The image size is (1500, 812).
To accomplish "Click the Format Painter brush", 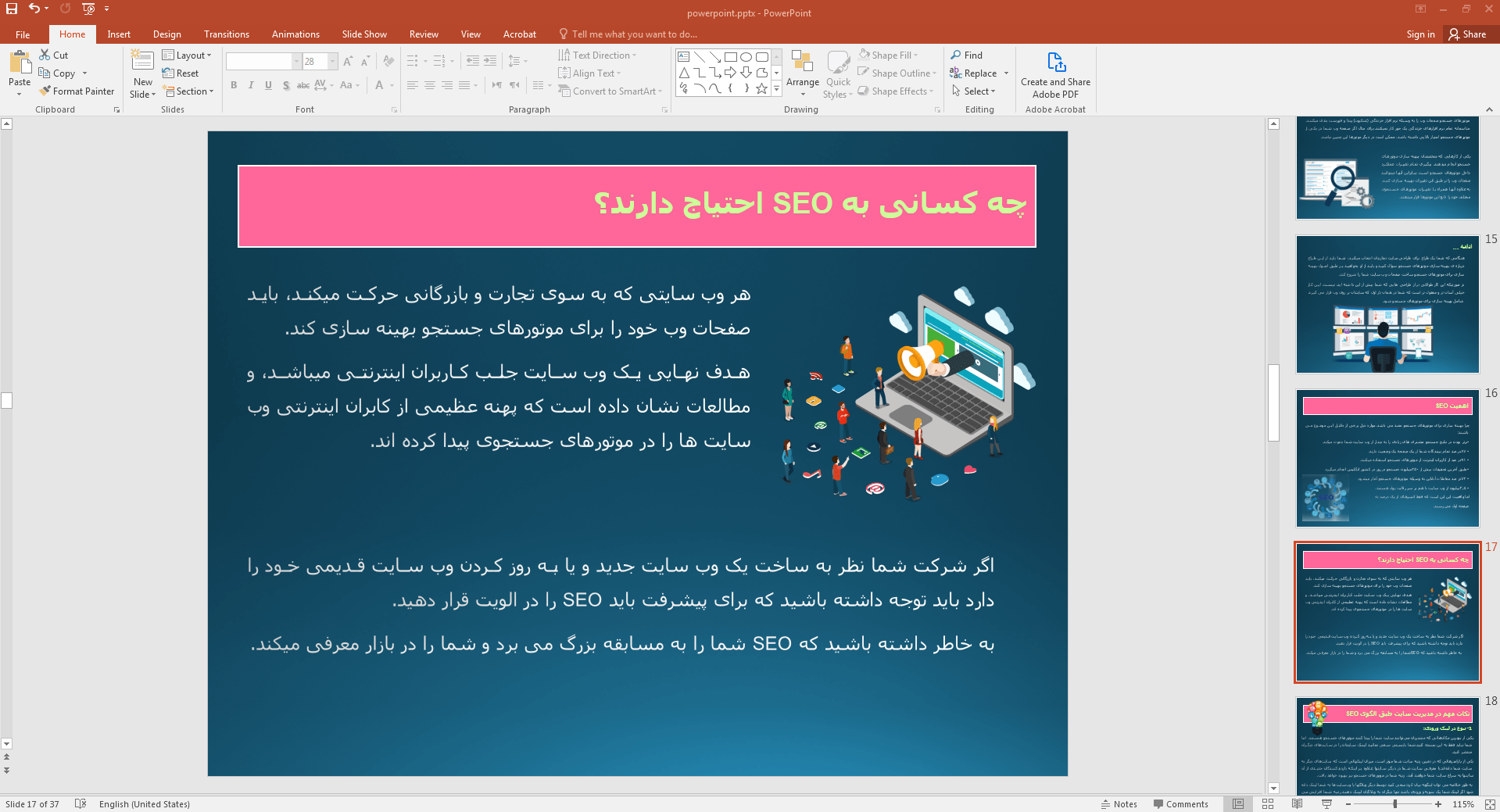I will (77, 91).
